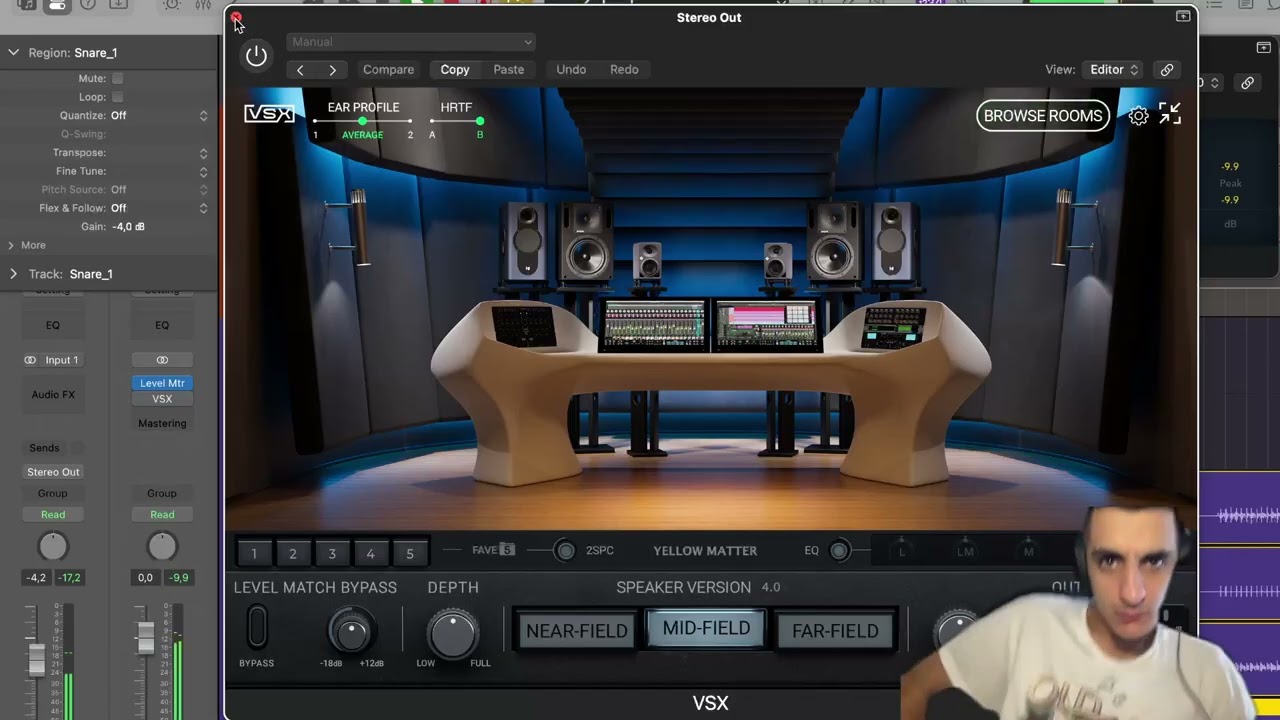Toggle the level match BYPASS switch
Viewport: 1280px width, 720px height.
point(257,628)
